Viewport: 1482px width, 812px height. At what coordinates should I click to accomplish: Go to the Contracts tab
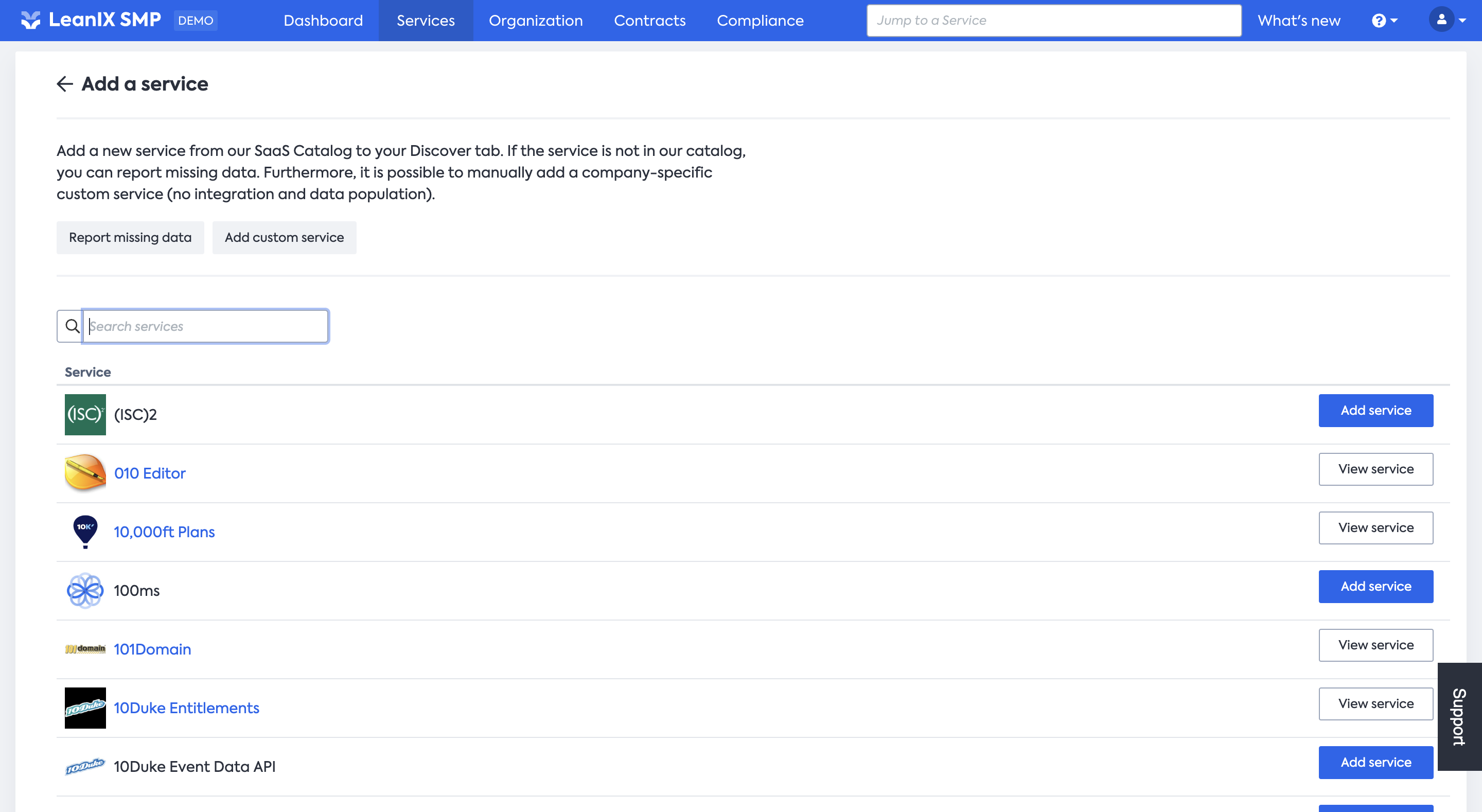[x=649, y=21]
